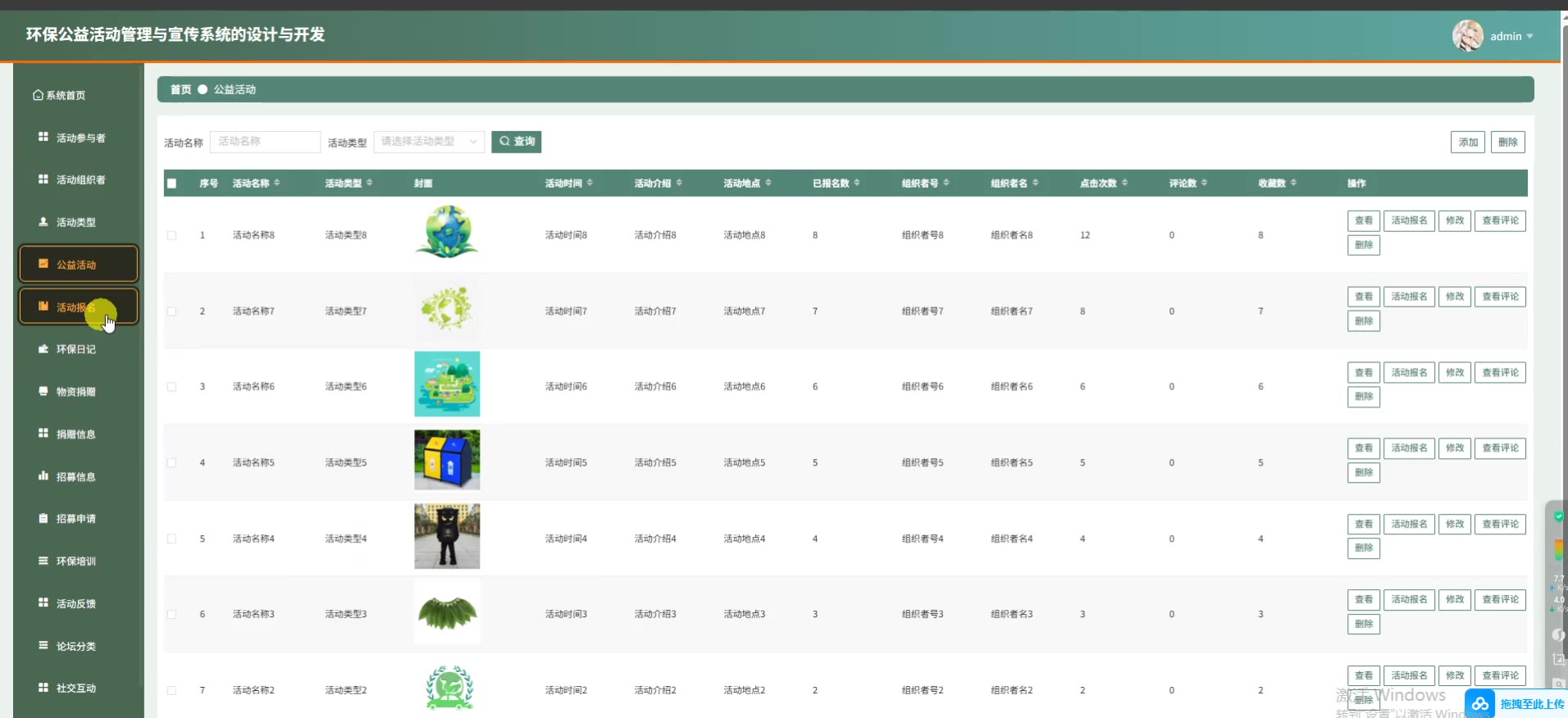
Task: Click the mascot cover image of 活动名称4
Action: coord(447,536)
